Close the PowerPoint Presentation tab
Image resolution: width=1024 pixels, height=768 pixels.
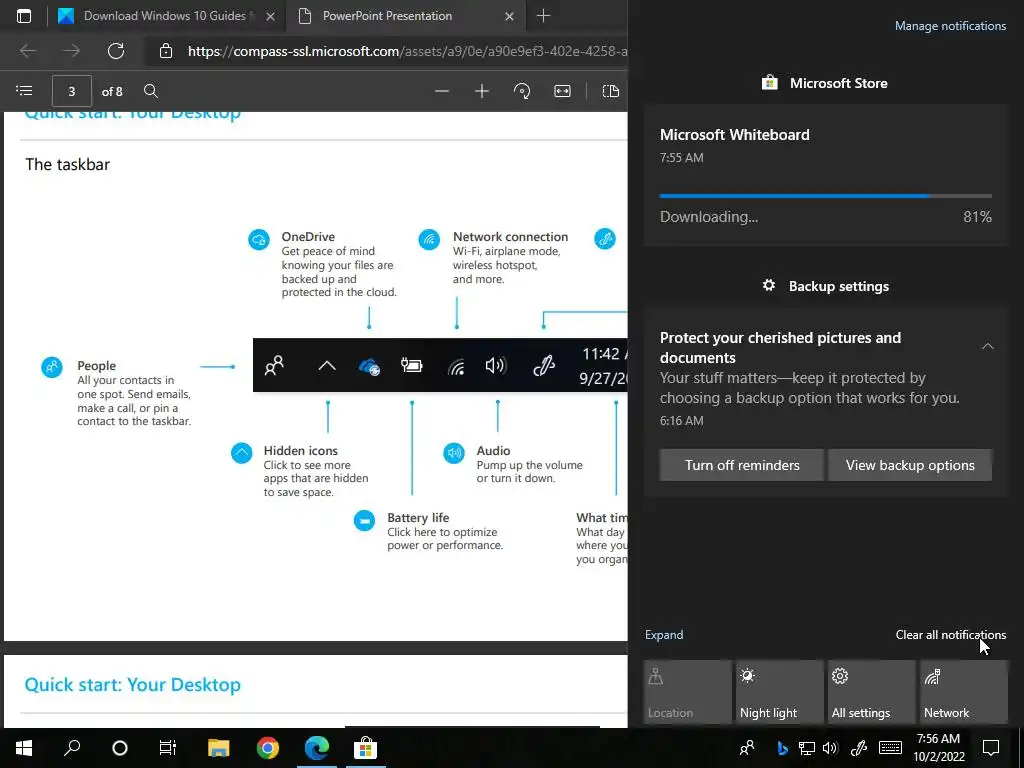509,16
